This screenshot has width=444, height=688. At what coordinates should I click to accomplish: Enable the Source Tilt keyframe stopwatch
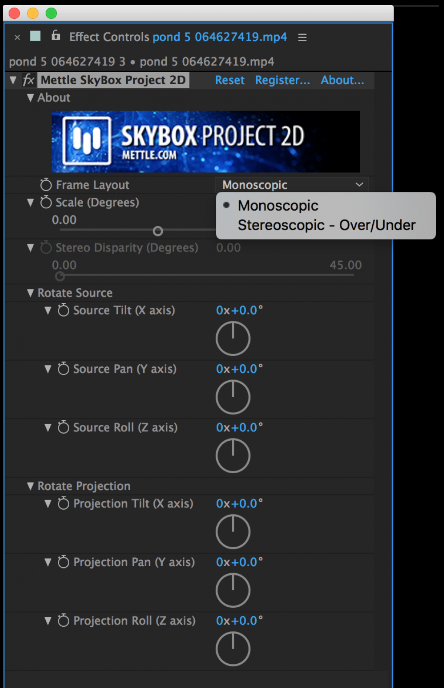[x=64, y=310]
